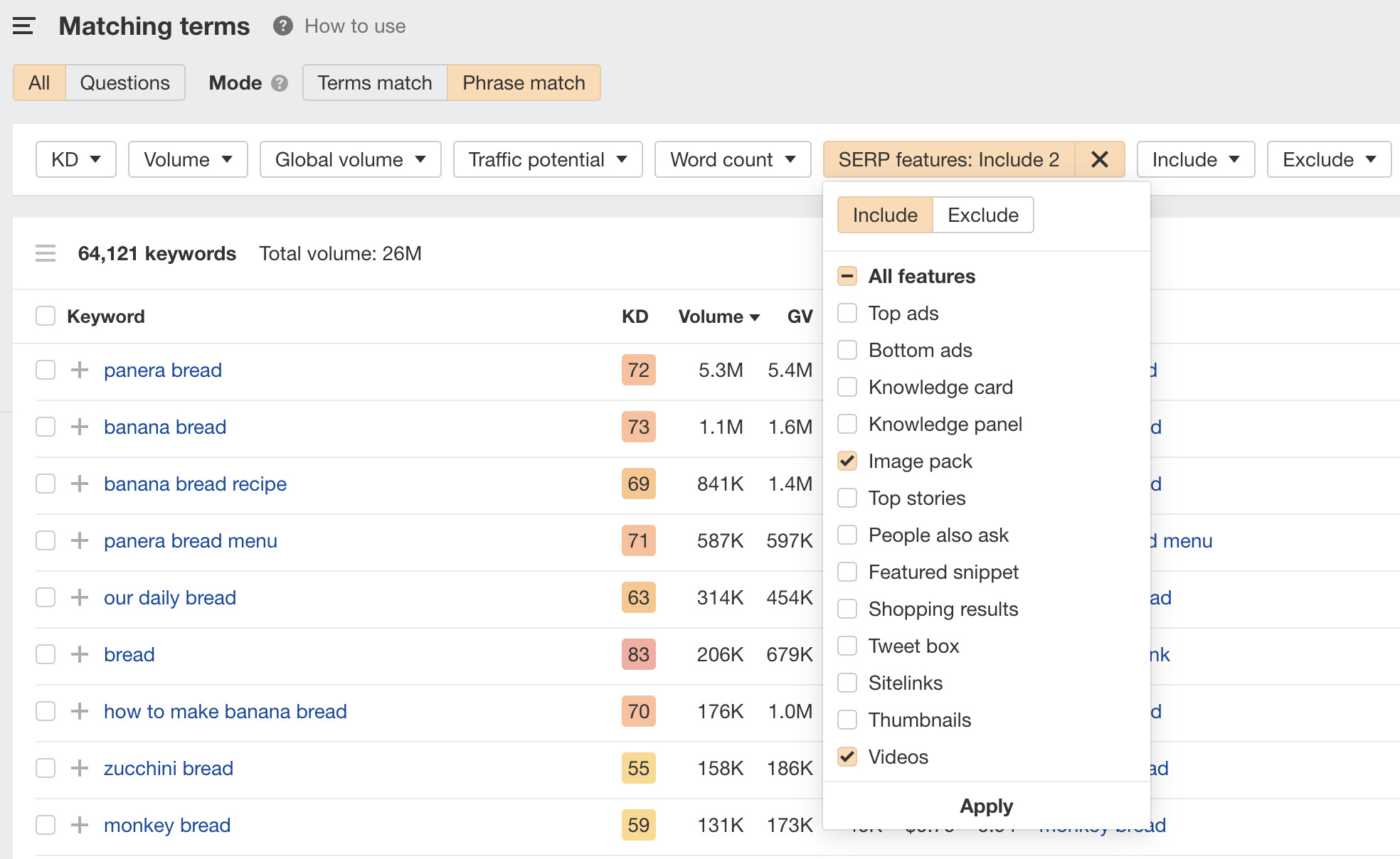1400x859 pixels.
Task: Click the Mode help question mark
Action: (x=279, y=83)
